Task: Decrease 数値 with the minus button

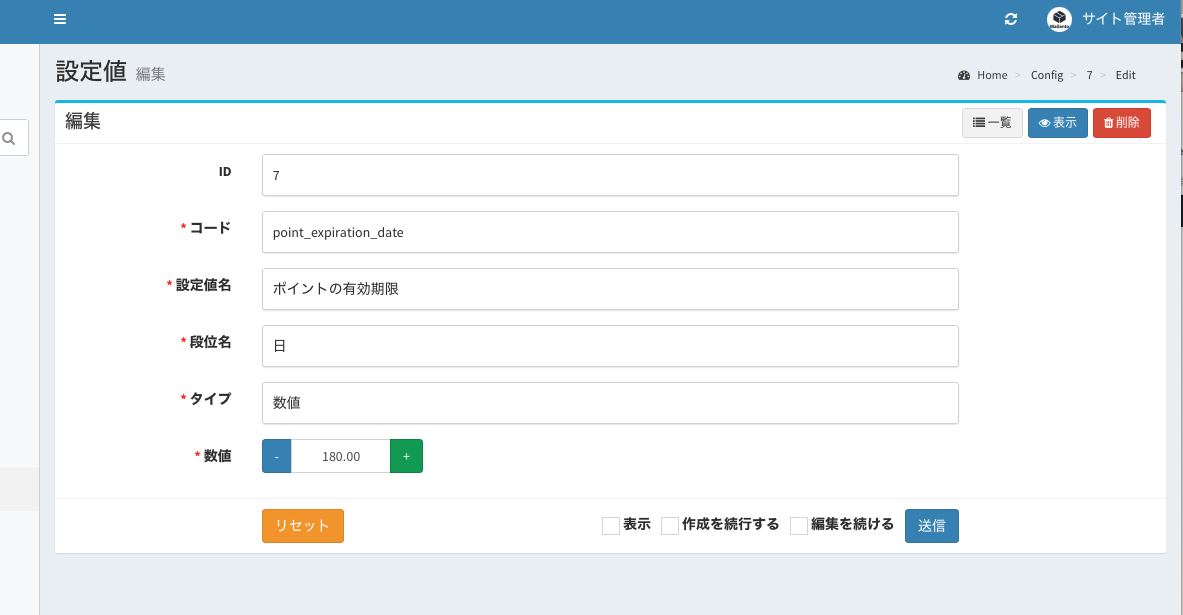Action: pyautogui.click(x=276, y=456)
